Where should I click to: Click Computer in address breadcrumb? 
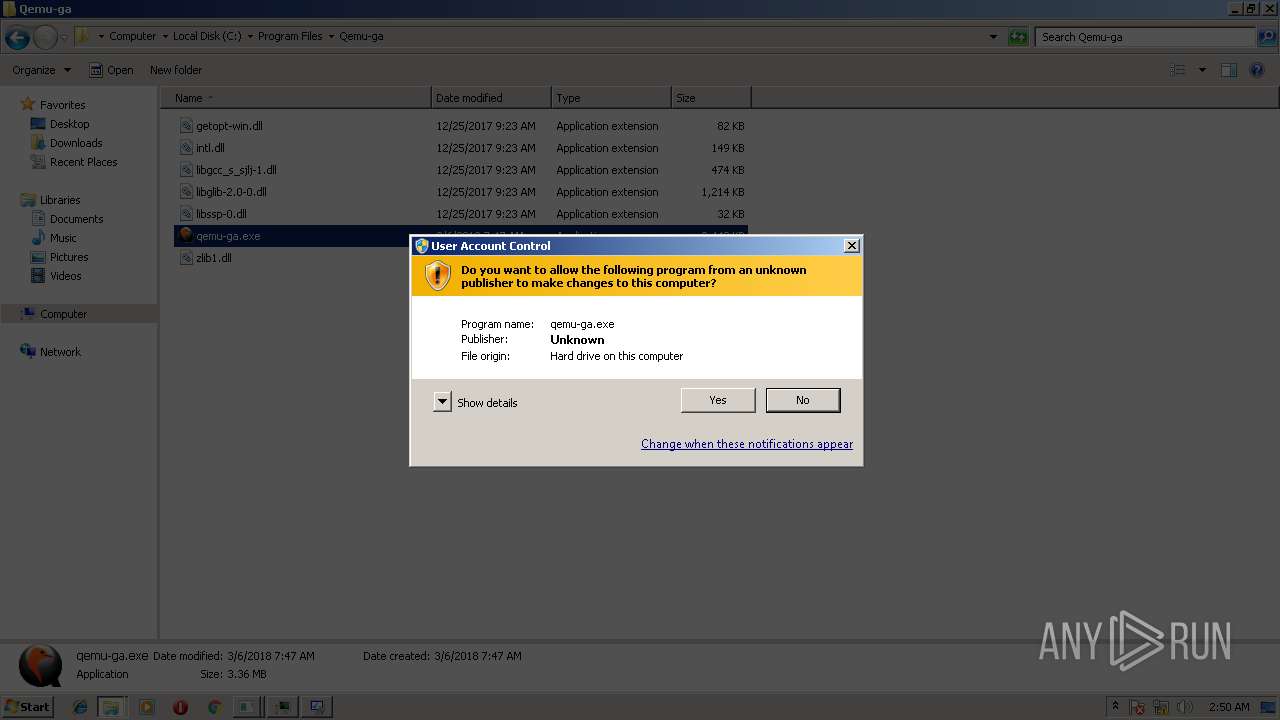pos(133,36)
